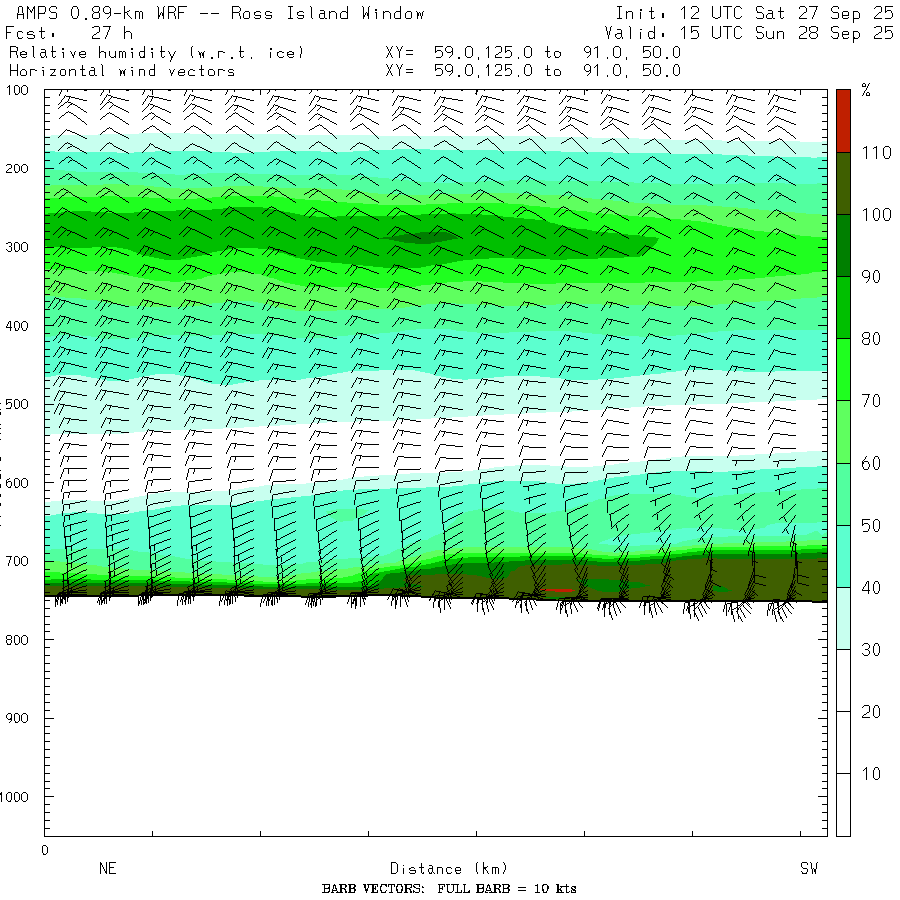Click the 30 value on the color scale
Screen dimensions: 900x900
(x=871, y=649)
